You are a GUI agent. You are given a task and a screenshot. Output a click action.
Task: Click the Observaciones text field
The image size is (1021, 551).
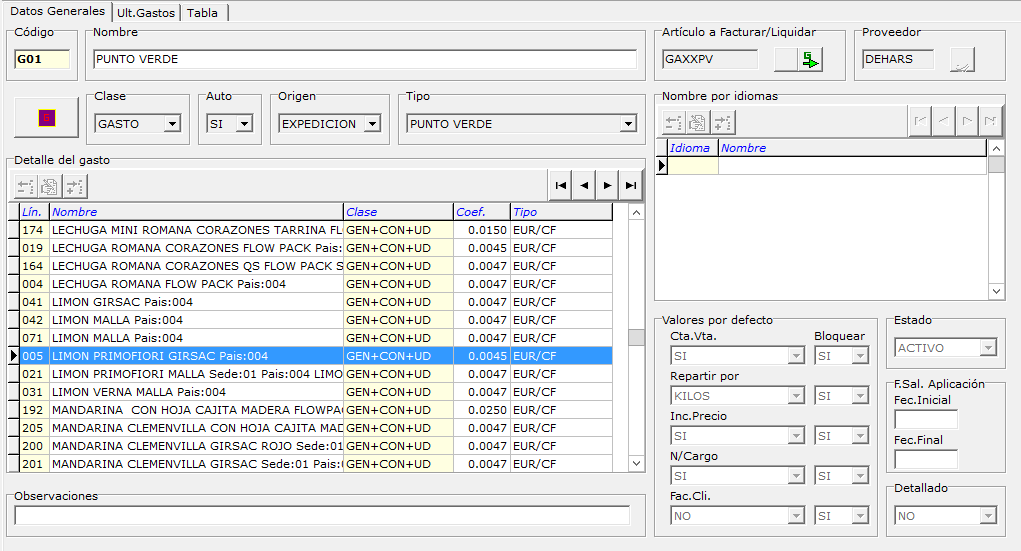click(322, 515)
